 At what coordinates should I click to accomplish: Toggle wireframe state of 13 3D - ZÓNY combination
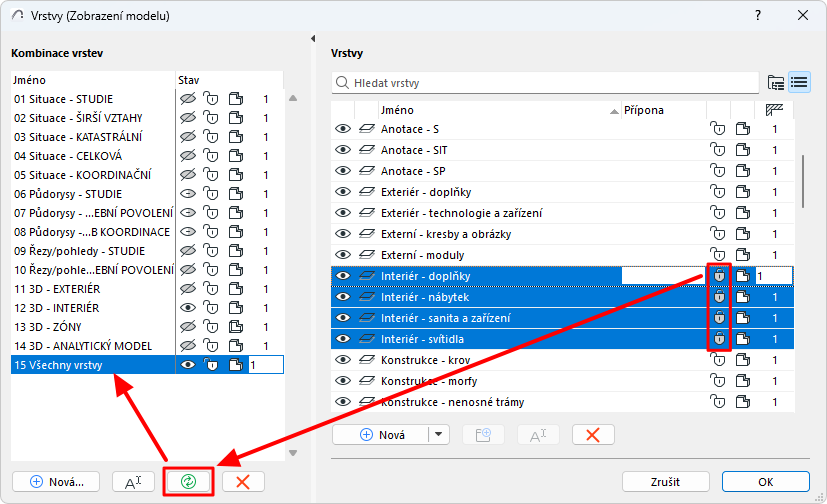(236, 327)
